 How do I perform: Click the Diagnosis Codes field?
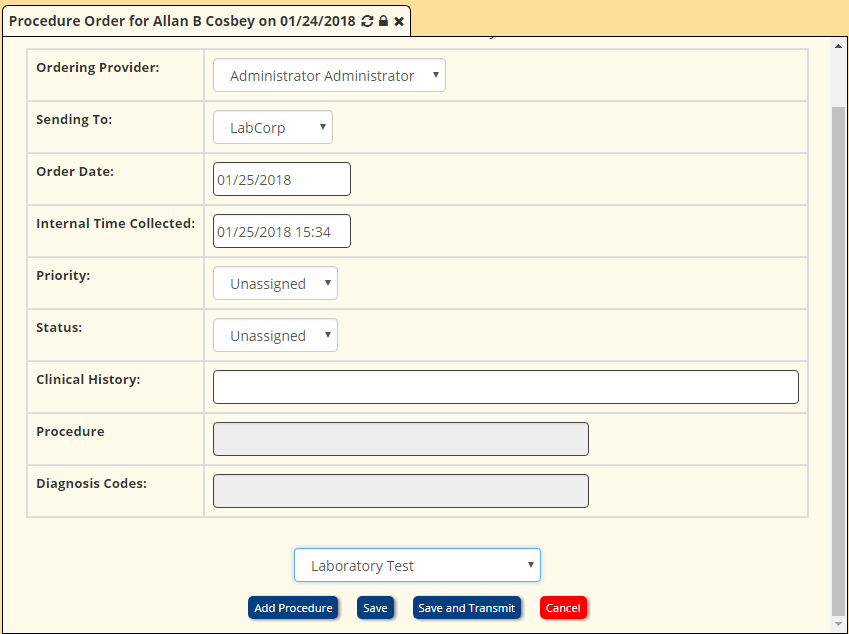[400, 490]
